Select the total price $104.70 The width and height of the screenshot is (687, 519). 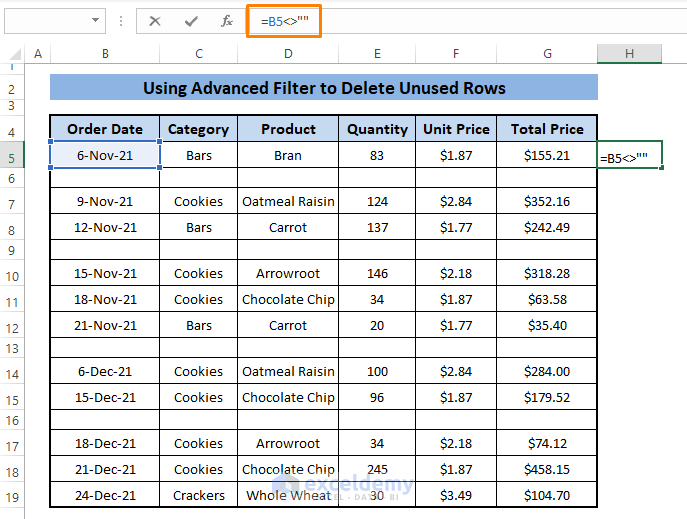point(547,495)
